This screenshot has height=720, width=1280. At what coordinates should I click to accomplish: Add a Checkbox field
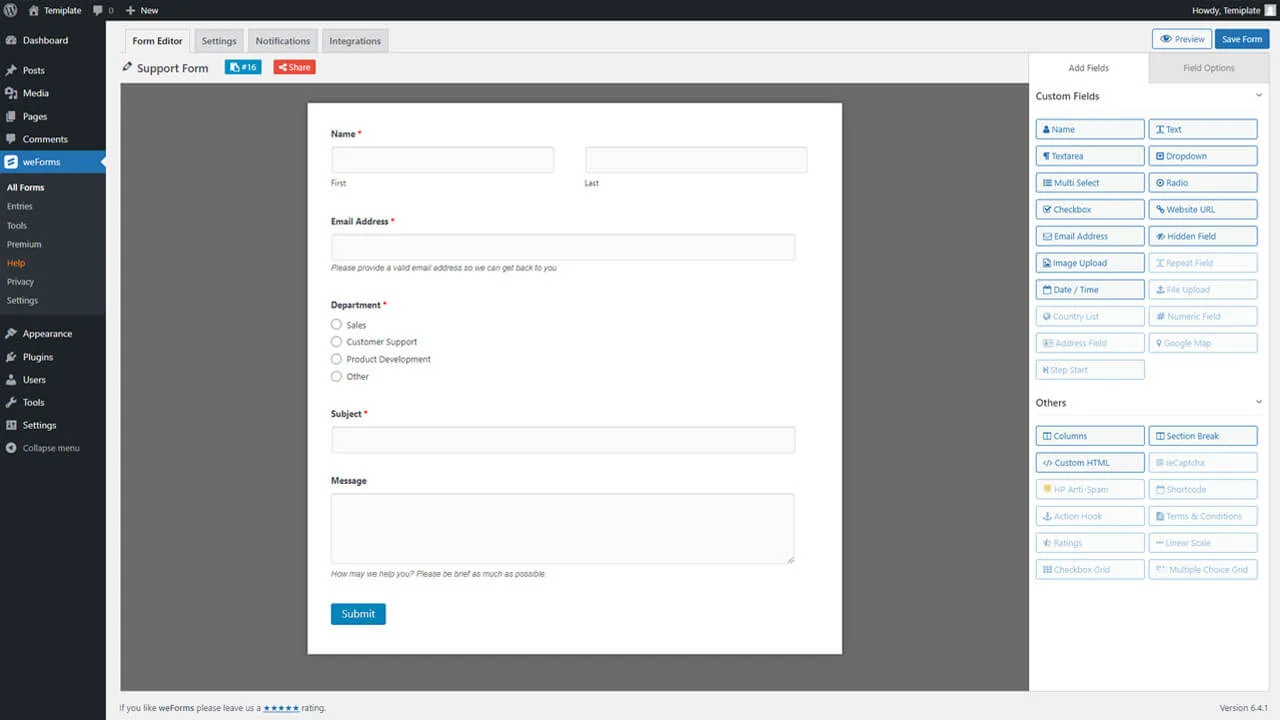coord(1090,210)
